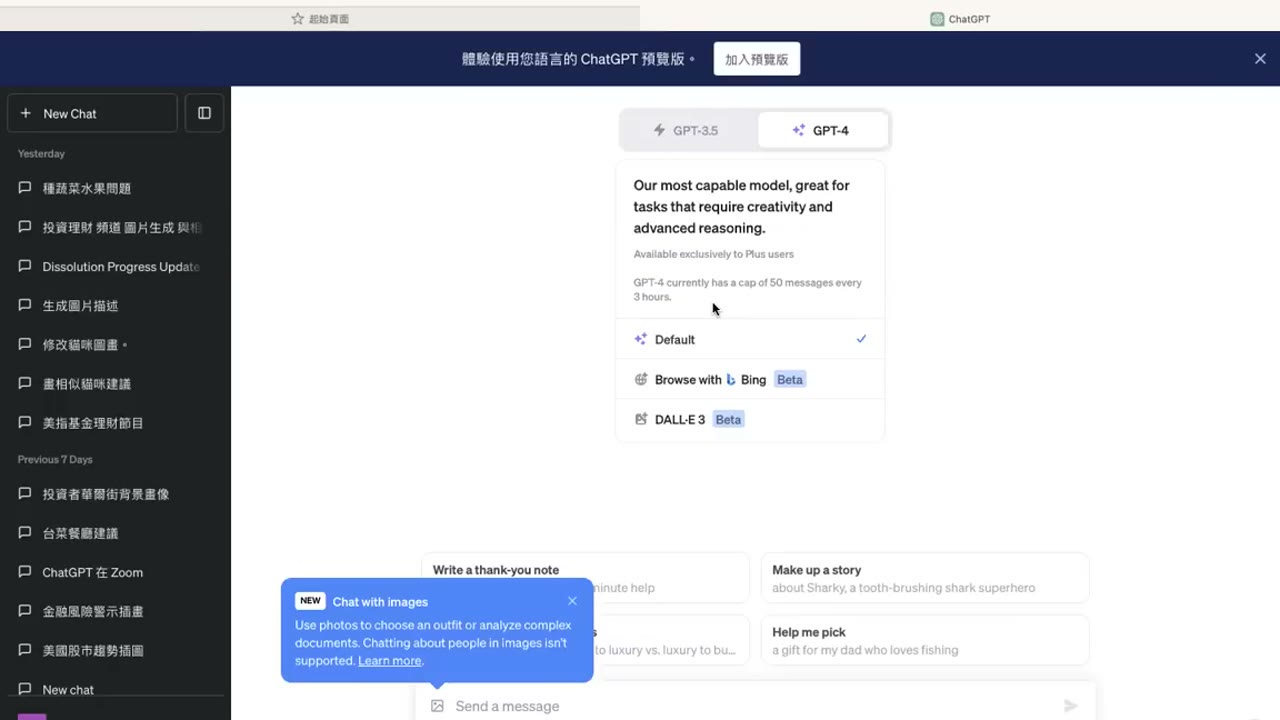Screen dimensions: 1280x720
Task: Select DALL·E 3 Beta mode
Action: 750,419
